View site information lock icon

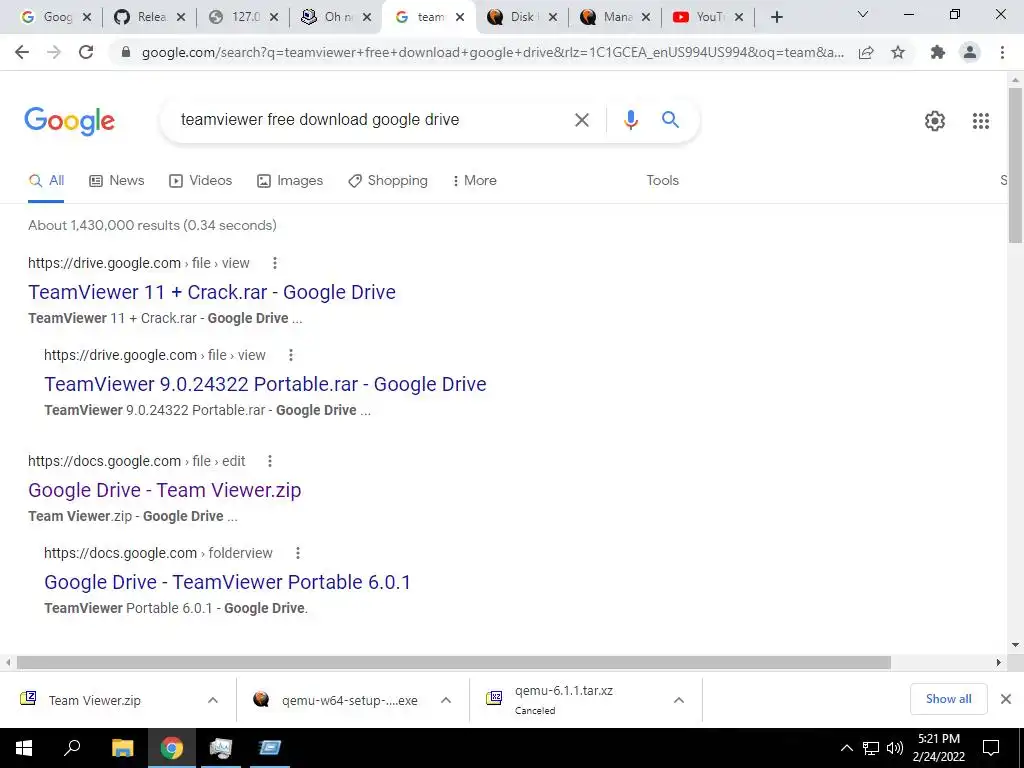tap(126, 52)
